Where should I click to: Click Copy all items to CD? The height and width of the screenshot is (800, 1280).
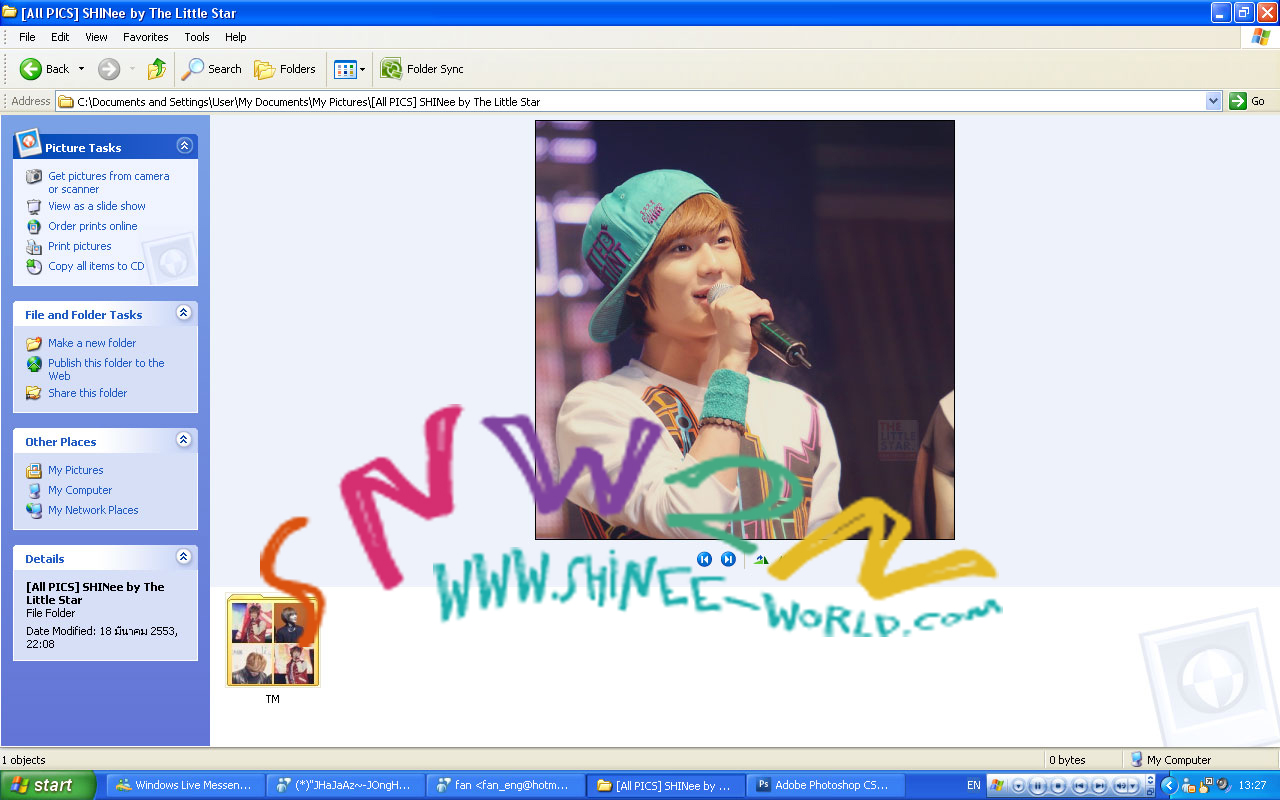click(96, 266)
